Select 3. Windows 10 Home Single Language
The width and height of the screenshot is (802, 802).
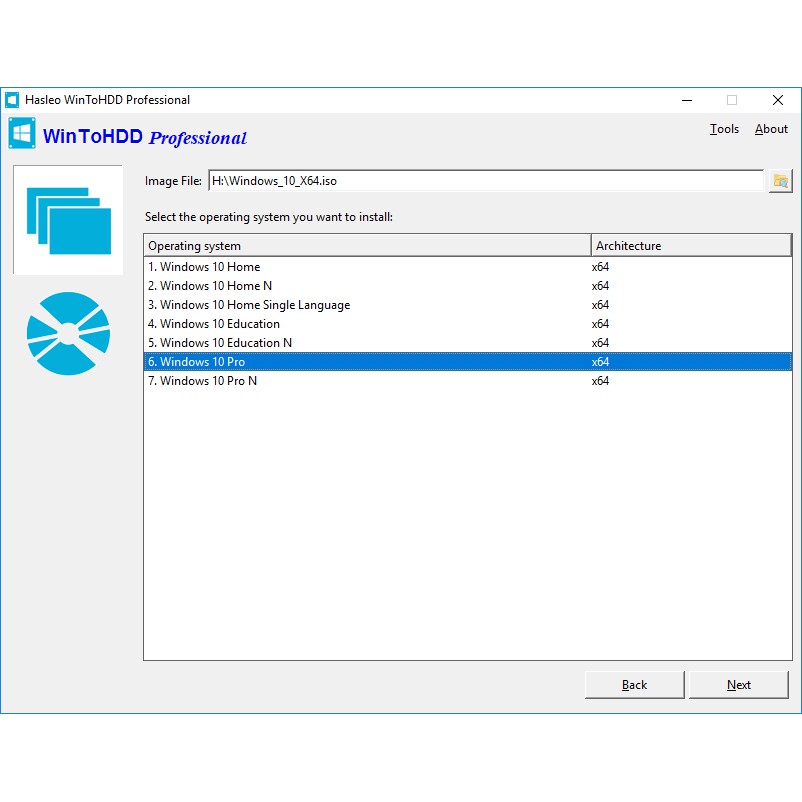pyautogui.click(x=467, y=305)
